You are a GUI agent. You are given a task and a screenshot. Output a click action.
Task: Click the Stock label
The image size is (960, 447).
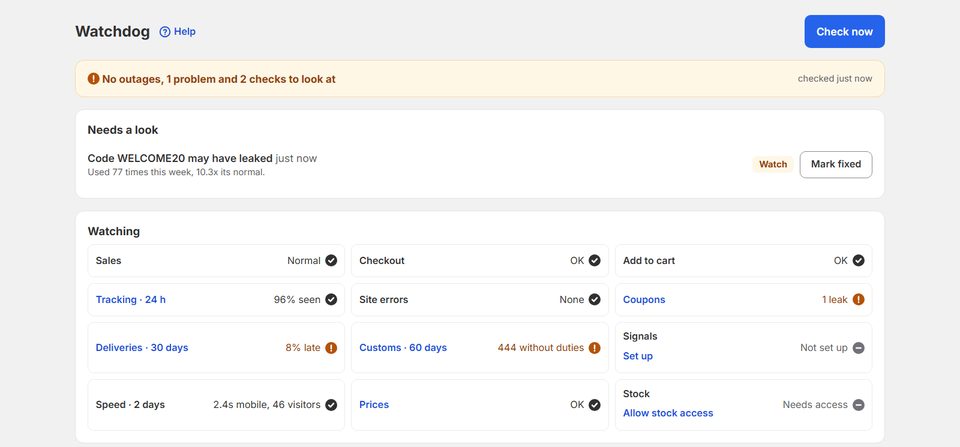click(x=636, y=393)
